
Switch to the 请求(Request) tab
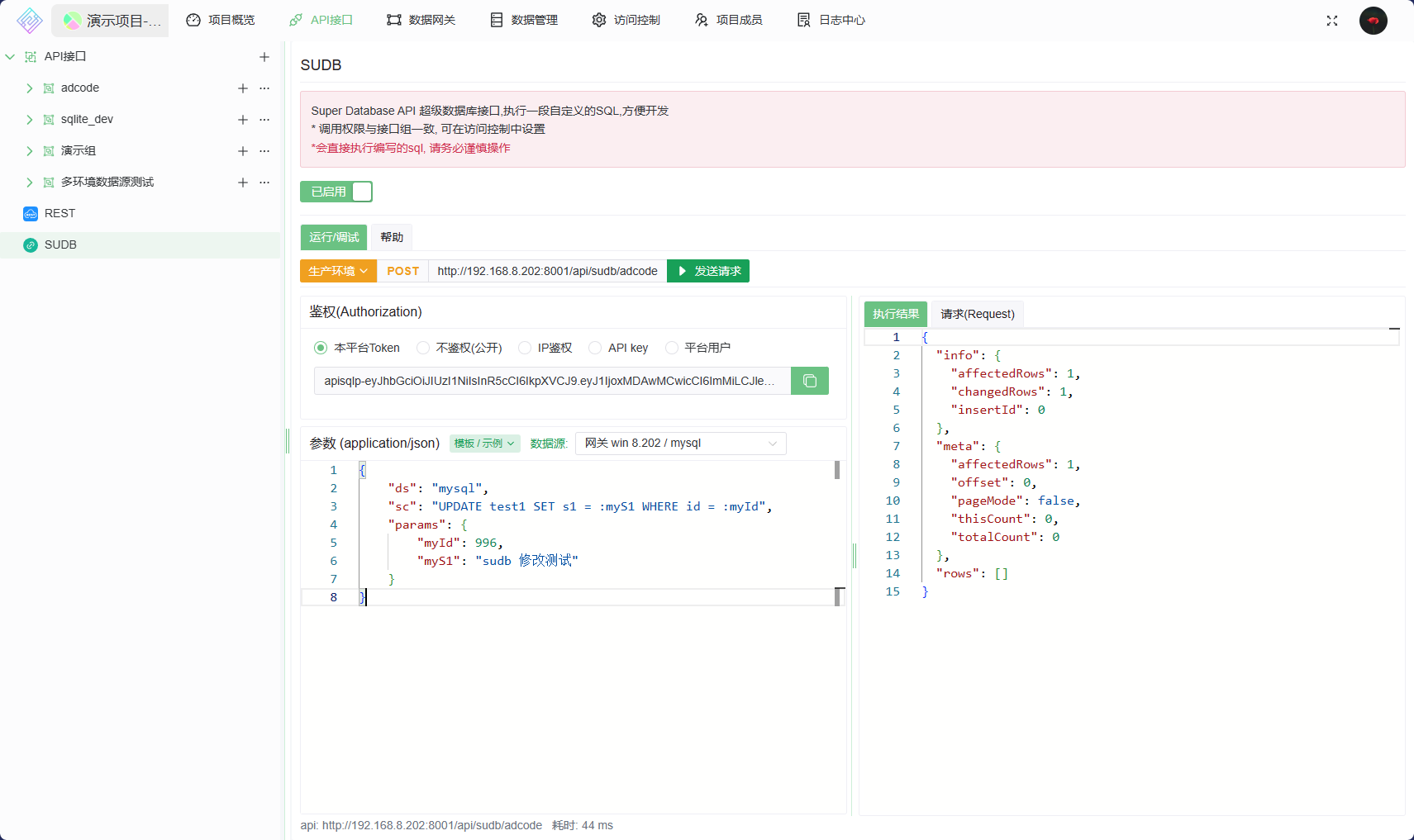click(x=977, y=314)
